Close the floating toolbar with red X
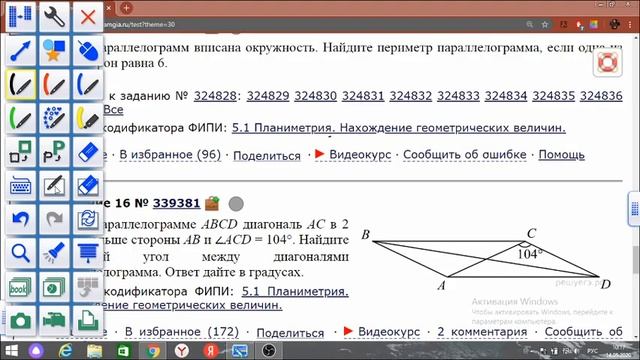The width and height of the screenshot is (640, 360). pos(88,17)
